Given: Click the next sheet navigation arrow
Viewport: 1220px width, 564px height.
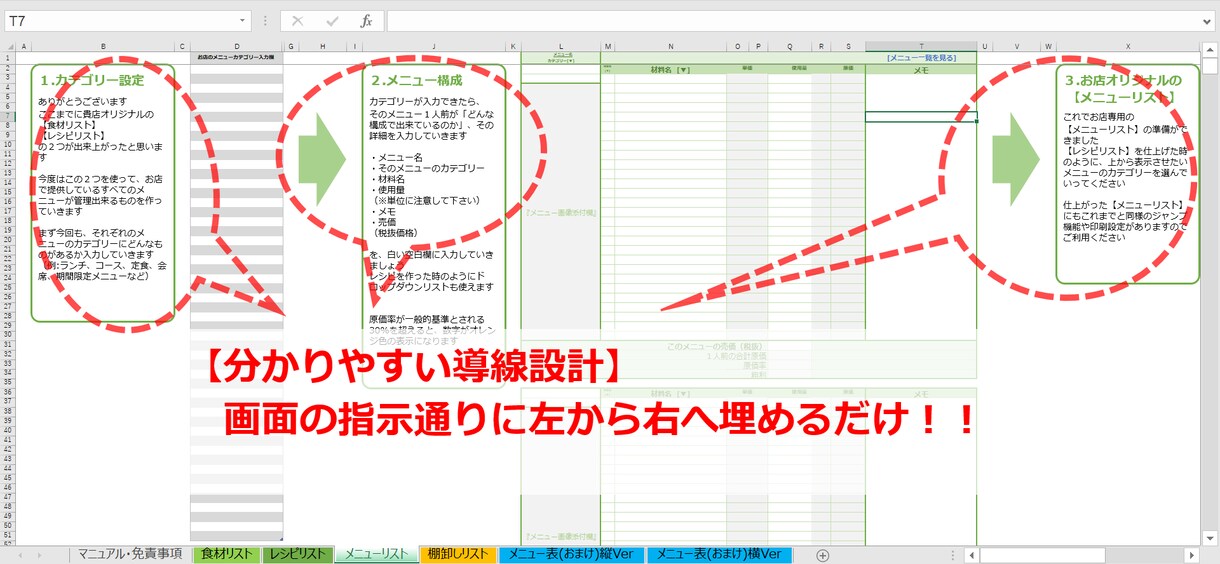Looking at the screenshot, I should (40, 555).
